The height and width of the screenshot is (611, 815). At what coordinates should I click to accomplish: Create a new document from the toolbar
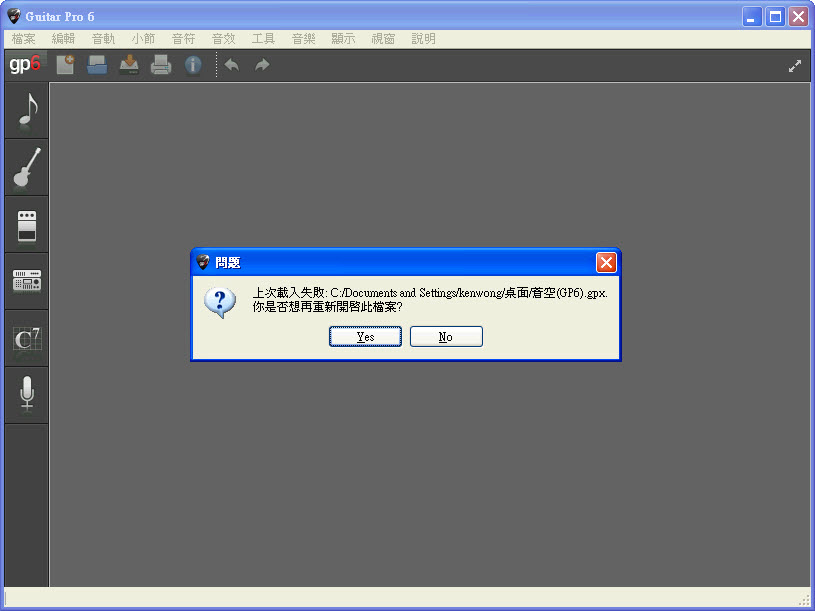[x=65, y=65]
